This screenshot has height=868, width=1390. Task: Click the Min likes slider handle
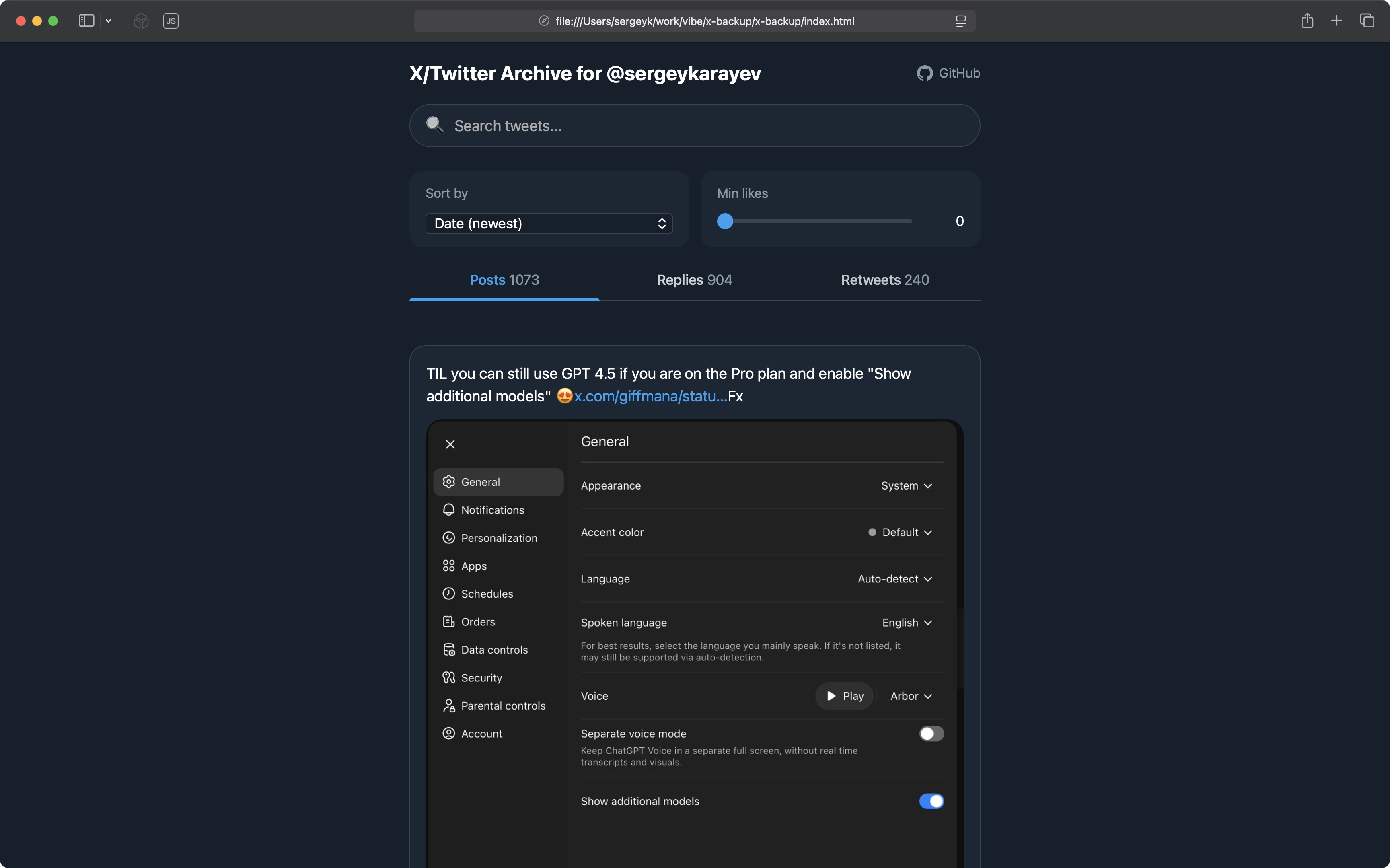[725, 221]
